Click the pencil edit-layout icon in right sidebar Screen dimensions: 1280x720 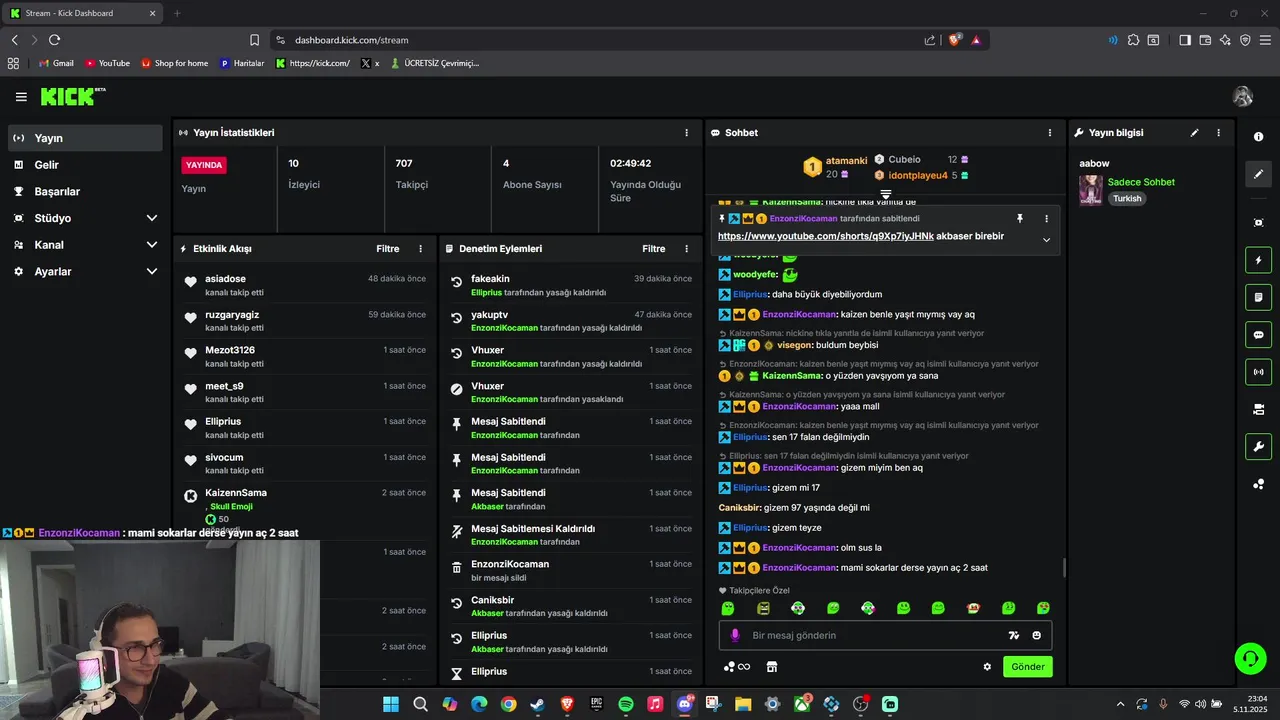(x=1258, y=174)
